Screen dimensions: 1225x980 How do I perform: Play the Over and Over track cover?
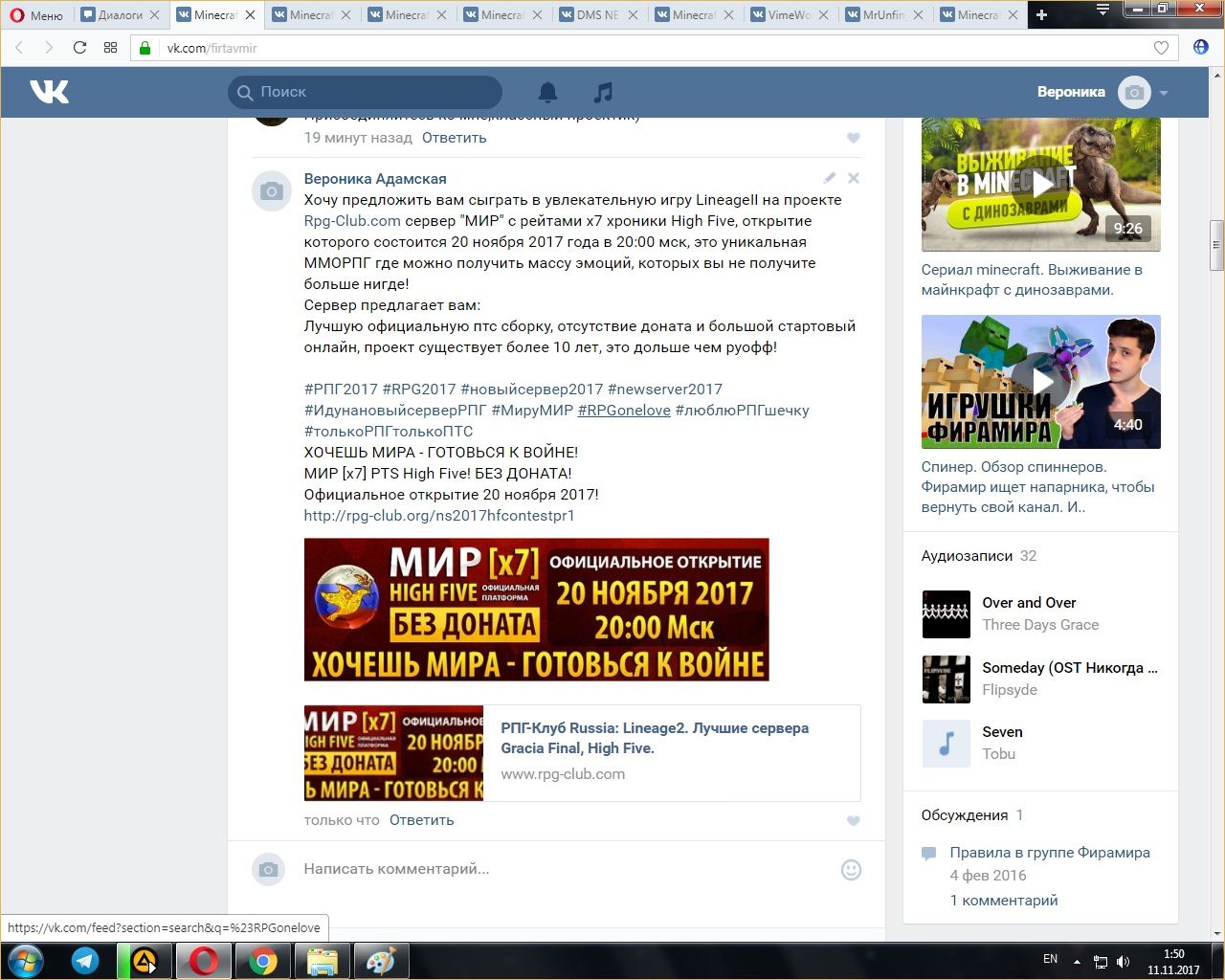(x=946, y=614)
